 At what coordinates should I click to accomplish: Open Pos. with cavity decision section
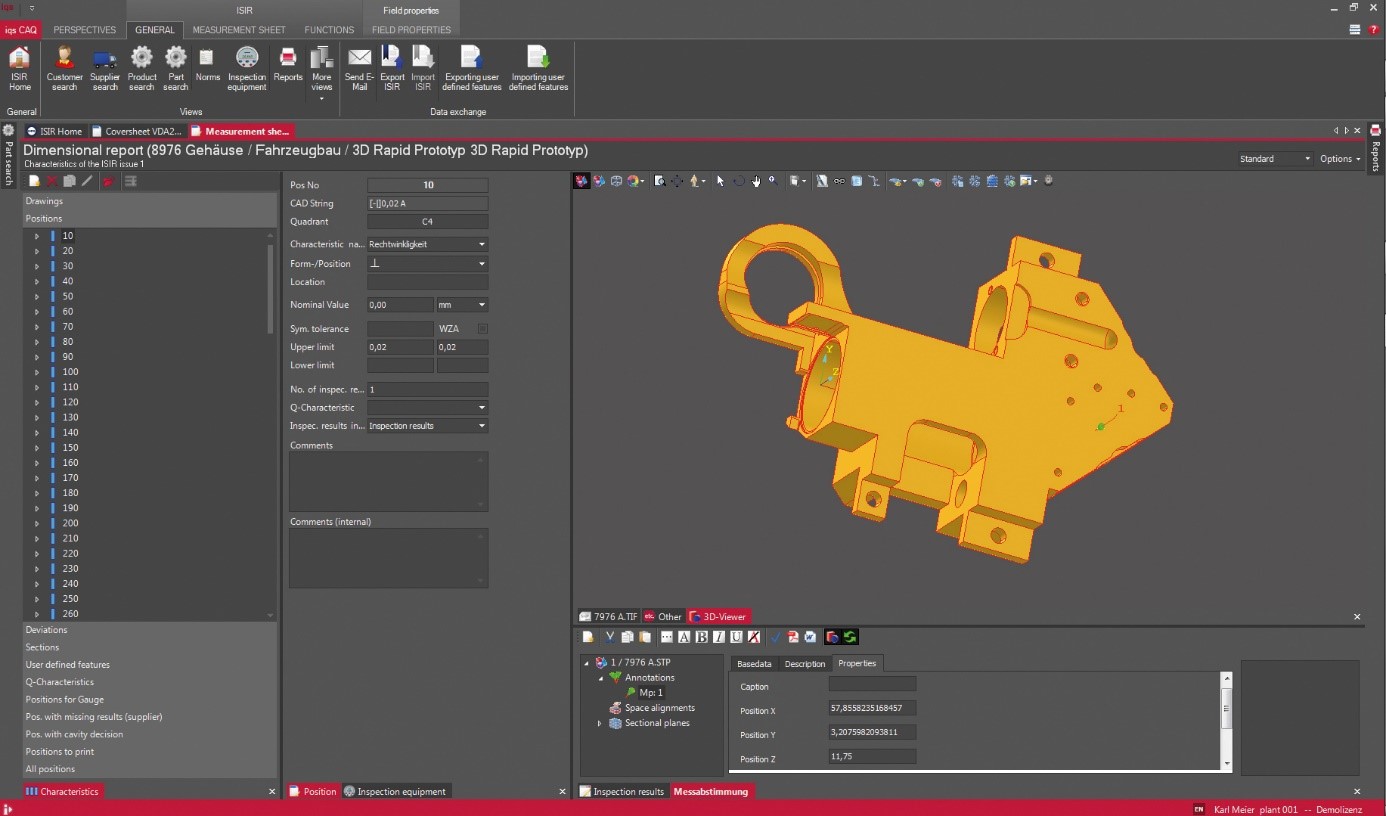point(74,734)
